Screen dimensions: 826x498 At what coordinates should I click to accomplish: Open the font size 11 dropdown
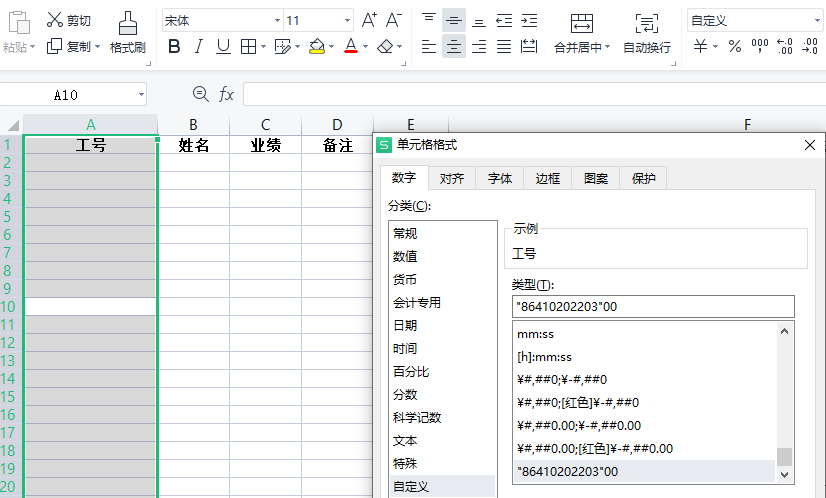click(x=347, y=21)
